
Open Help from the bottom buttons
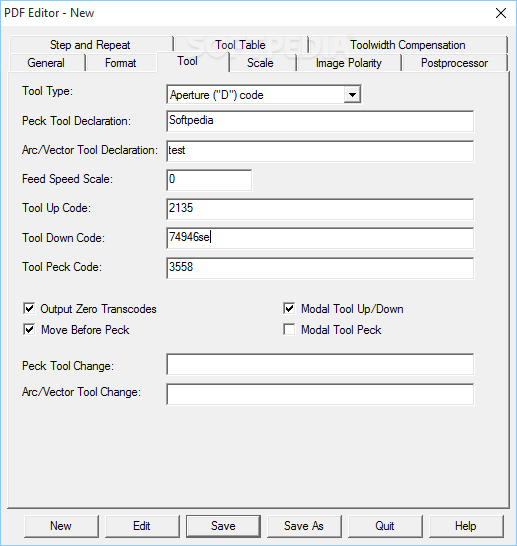pyautogui.click(x=466, y=526)
